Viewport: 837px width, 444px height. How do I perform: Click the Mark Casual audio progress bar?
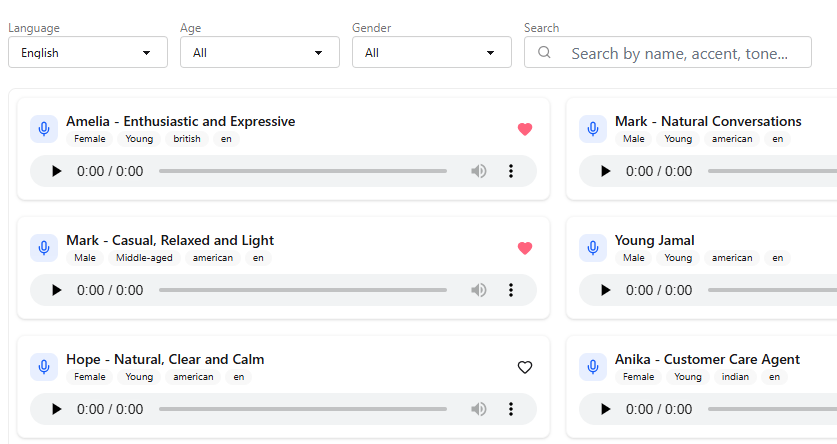pos(302,290)
